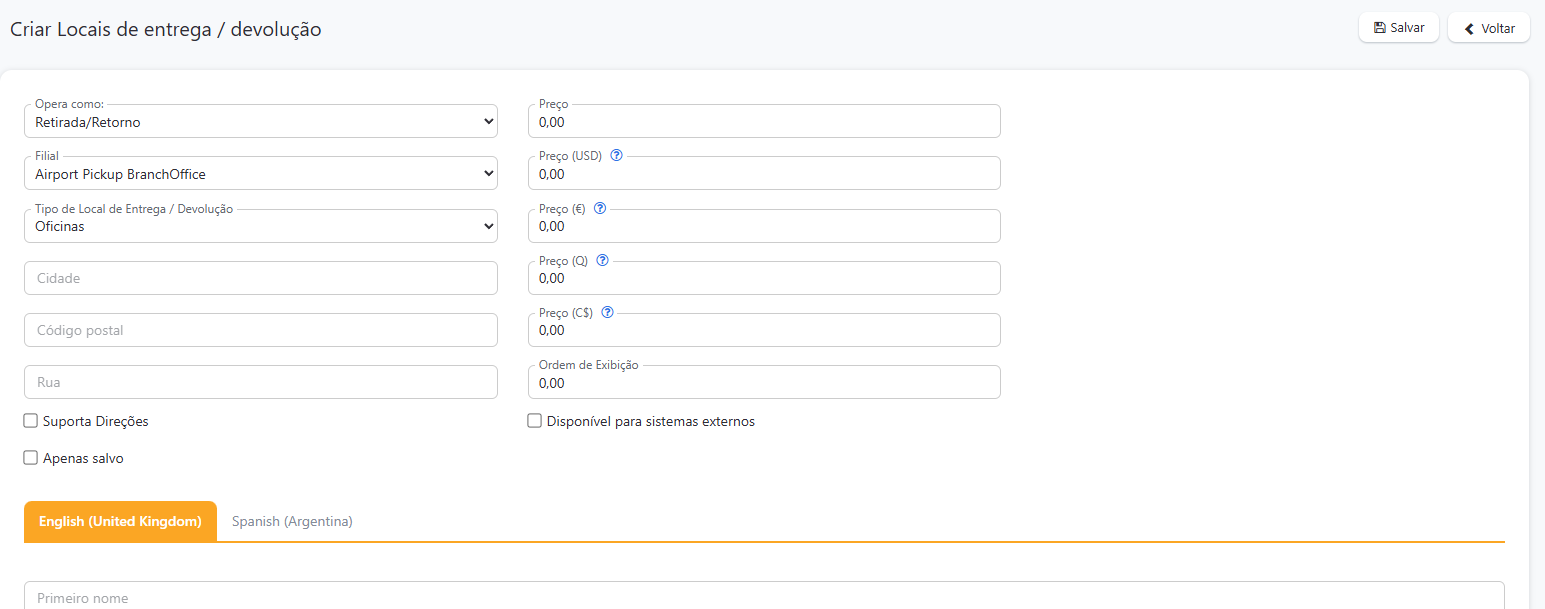
Task: Select English (United Kingdom) tab
Action: coord(120,521)
